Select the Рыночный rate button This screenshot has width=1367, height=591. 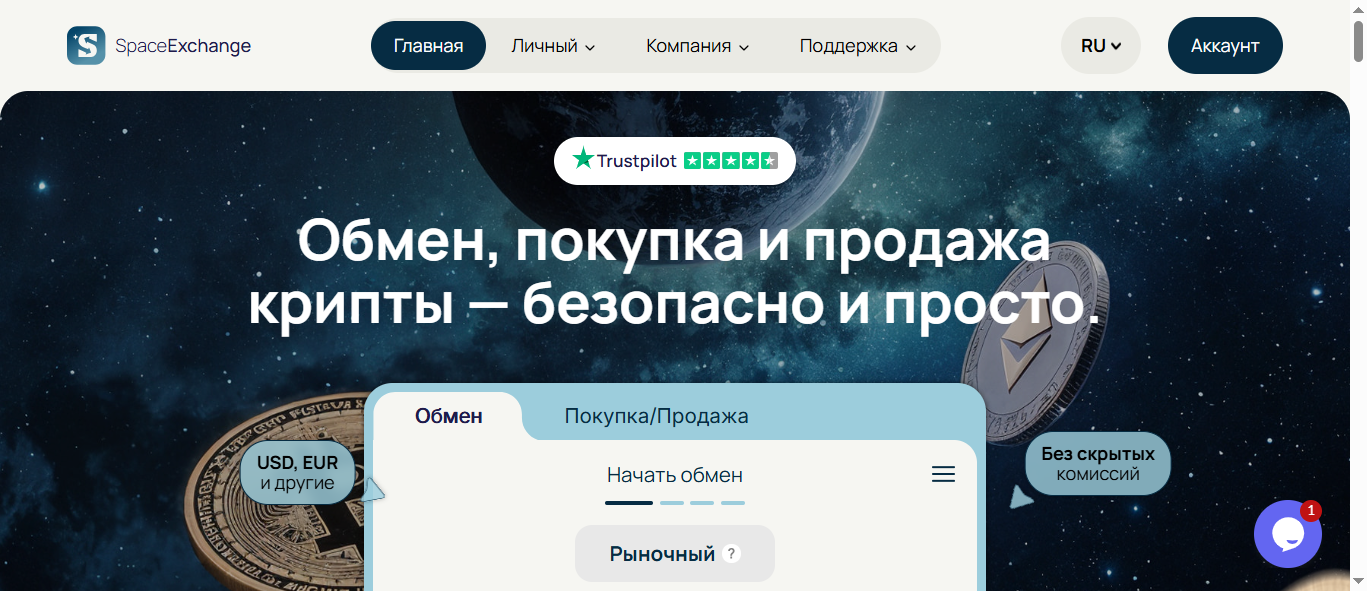(x=675, y=553)
